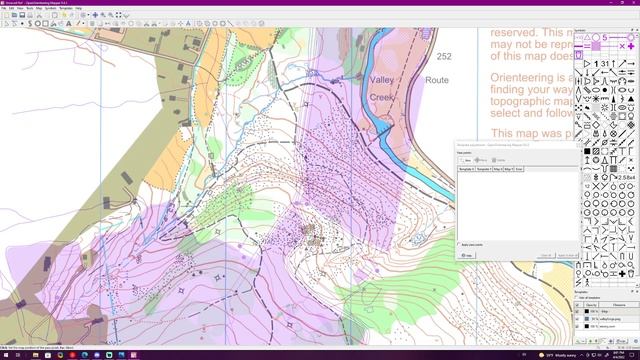Open the Windows Start menu
The height and width of the screenshot is (360, 640).
[x=6, y=355]
